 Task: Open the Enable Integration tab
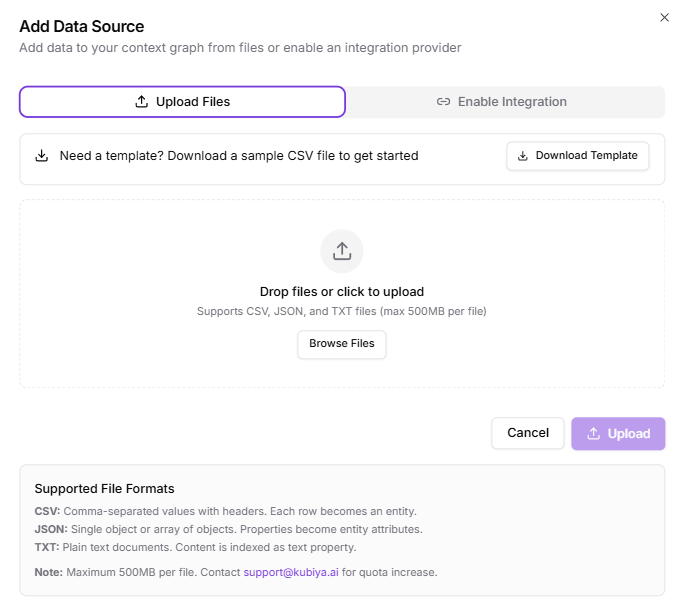[503, 102]
